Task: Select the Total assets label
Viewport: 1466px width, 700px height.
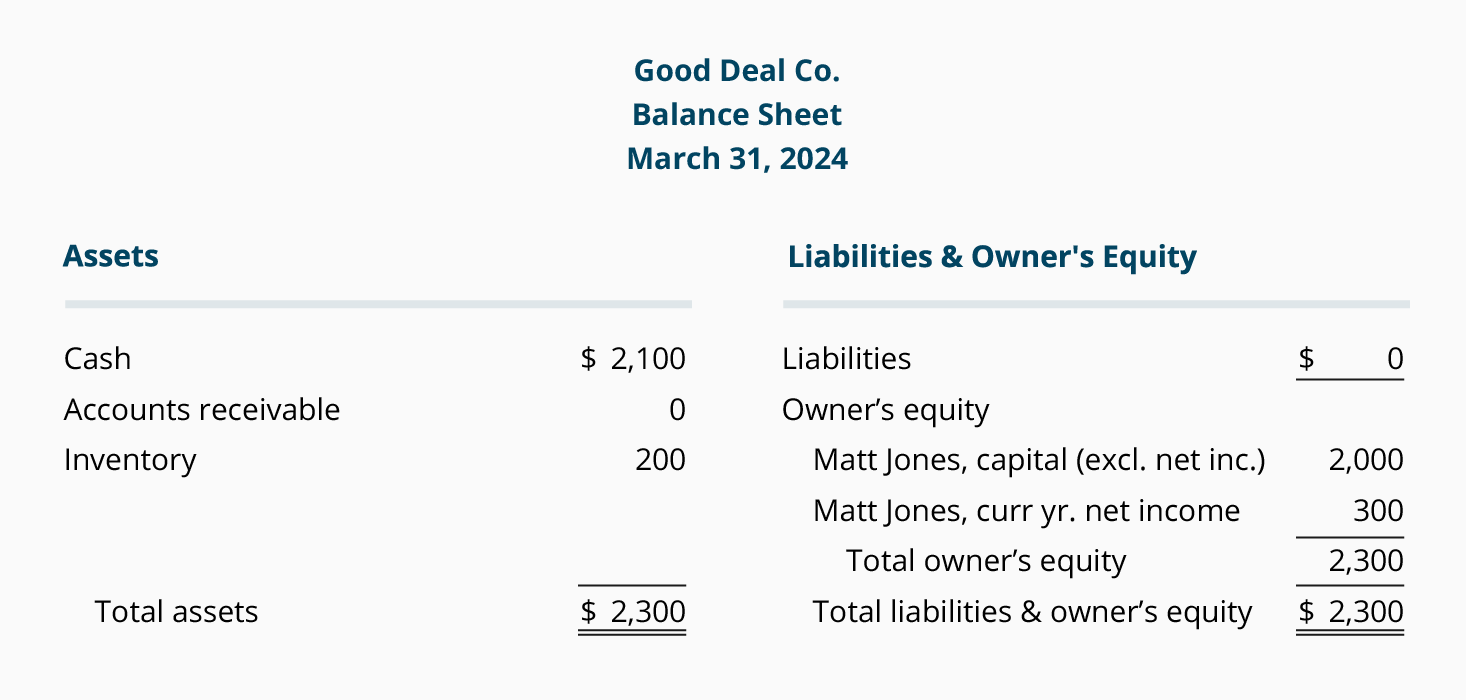Action: point(176,612)
